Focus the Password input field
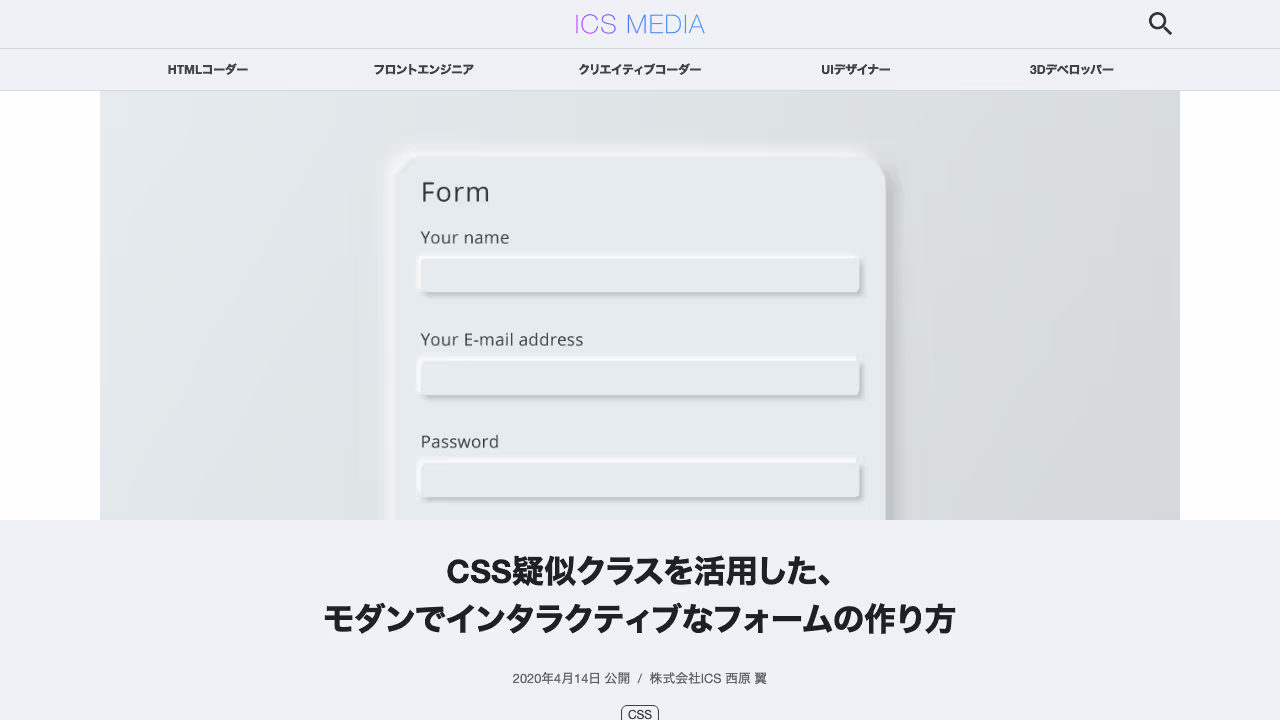Viewport: 1280px width, 720px height. point(639,478)
